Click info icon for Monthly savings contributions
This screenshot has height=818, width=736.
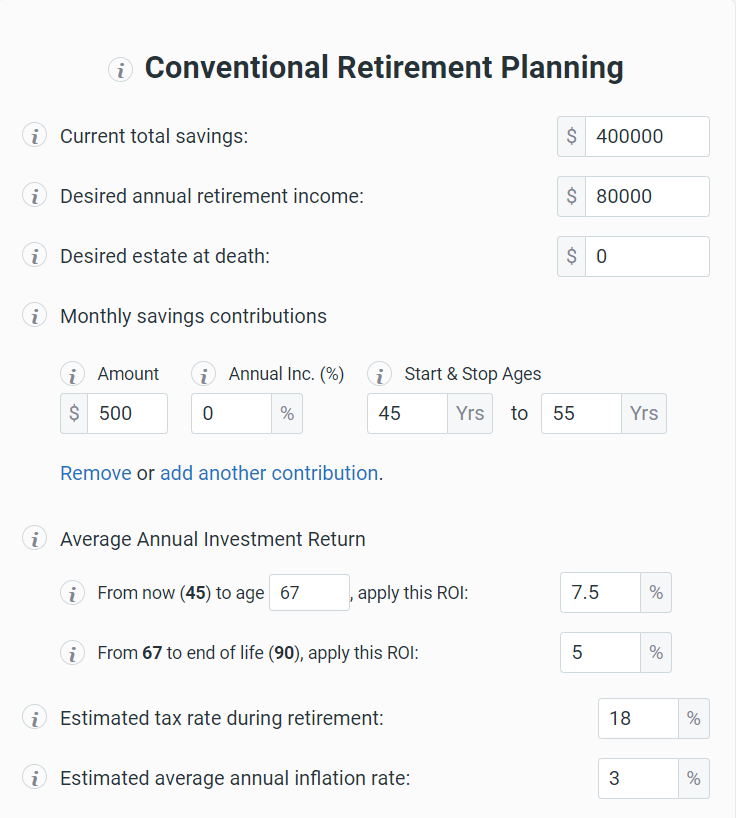point(34,316)
